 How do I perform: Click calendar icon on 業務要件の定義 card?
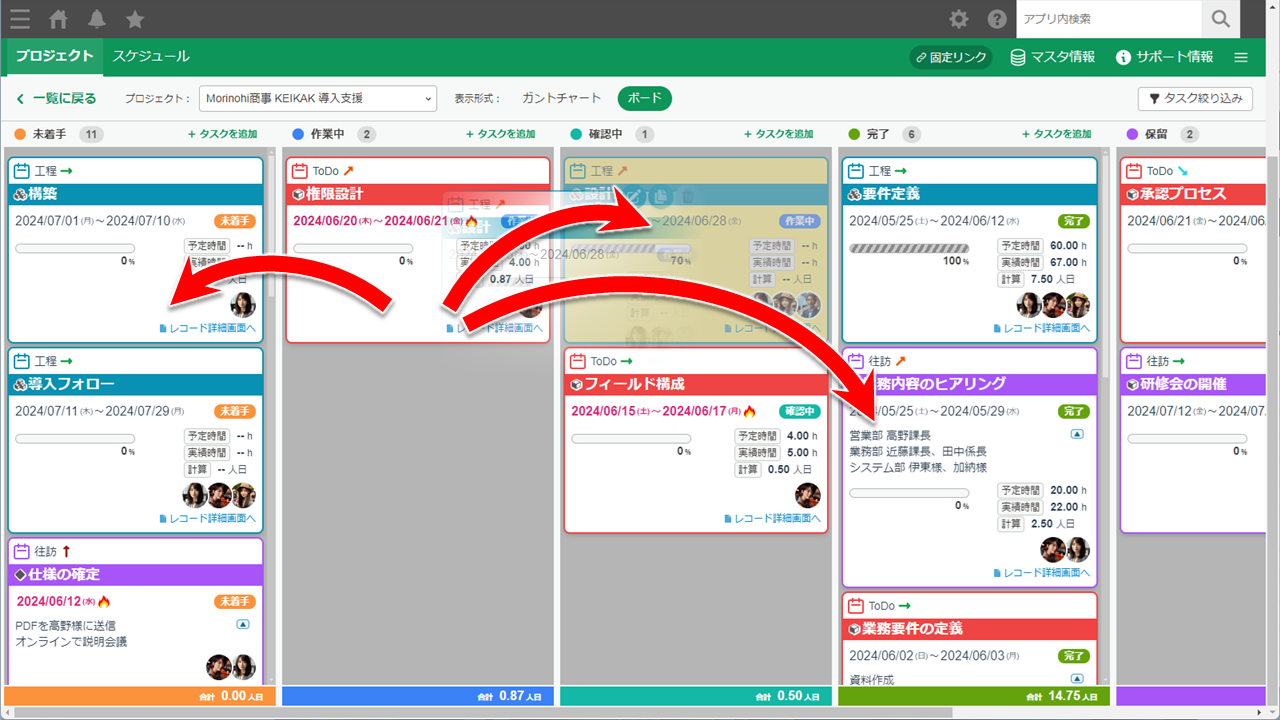(x=856, y=606)
